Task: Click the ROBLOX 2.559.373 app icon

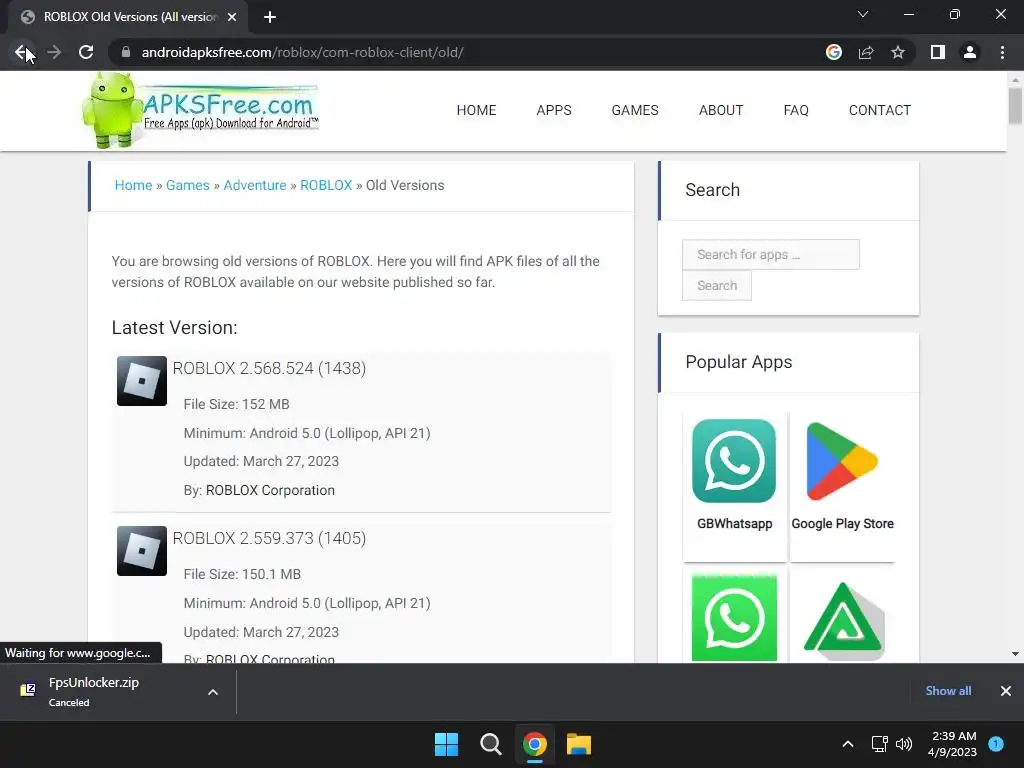Action: [142, 551]
